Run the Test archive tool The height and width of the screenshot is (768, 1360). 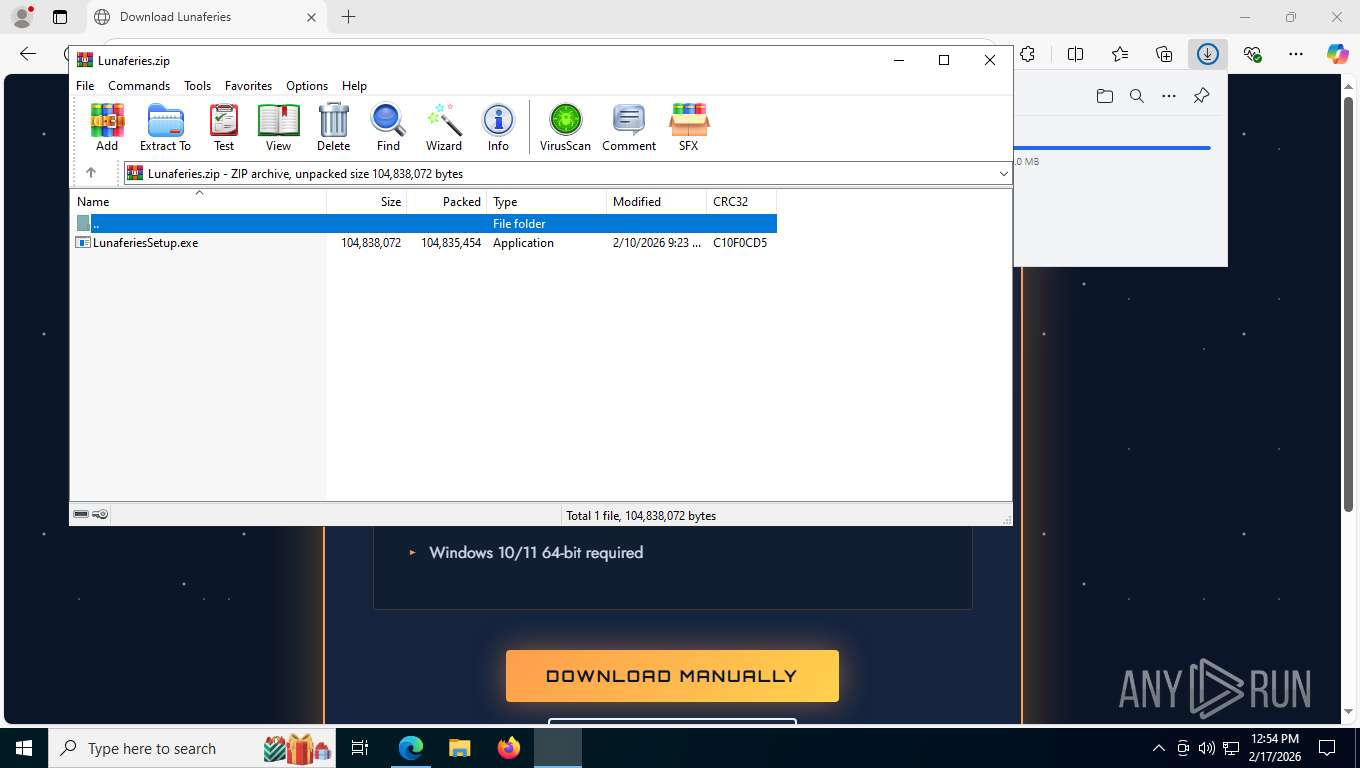[224, 127]
